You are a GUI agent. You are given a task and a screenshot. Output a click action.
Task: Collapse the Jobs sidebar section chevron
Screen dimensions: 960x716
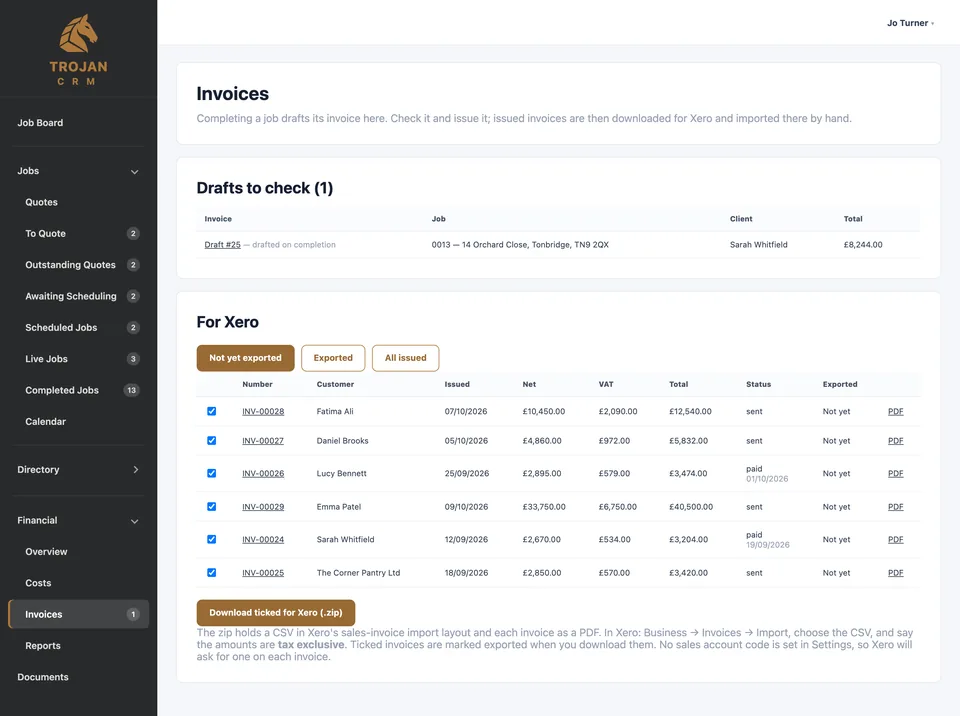coord(135,171)
